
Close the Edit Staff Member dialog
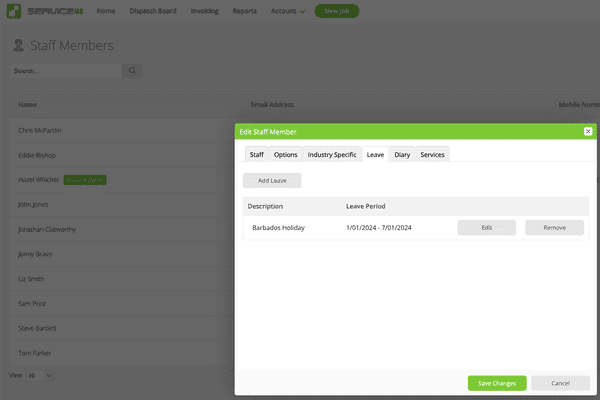pos(588,131)
